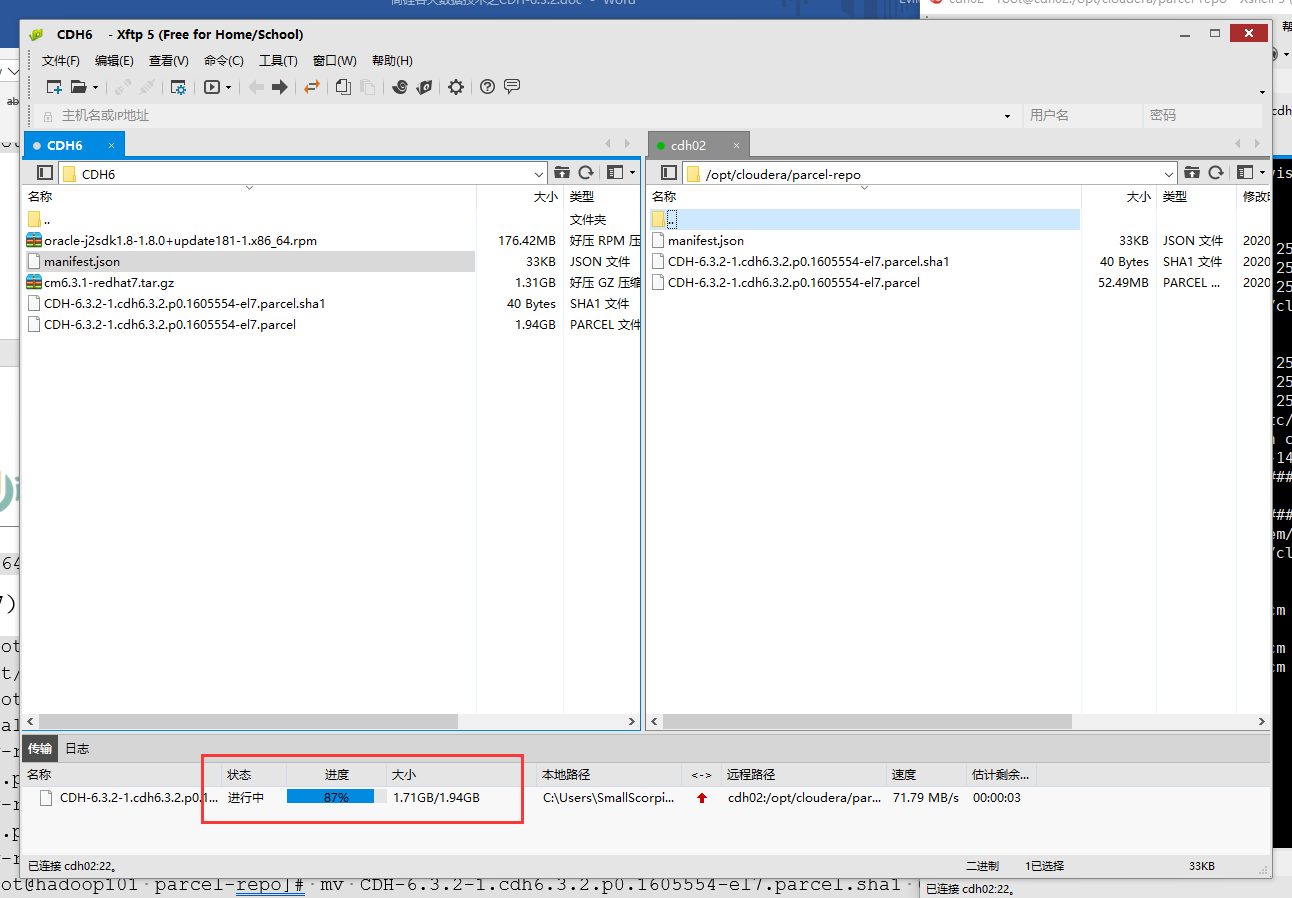Switch to the 日志 log tab
1292x898 pixels.
click(77, 748)
